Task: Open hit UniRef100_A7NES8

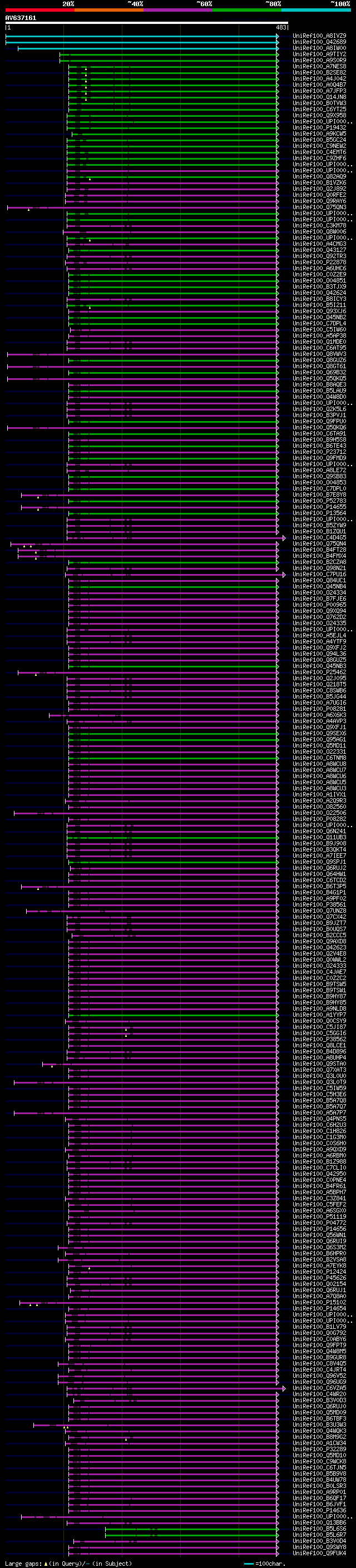Action: [319, 66]
